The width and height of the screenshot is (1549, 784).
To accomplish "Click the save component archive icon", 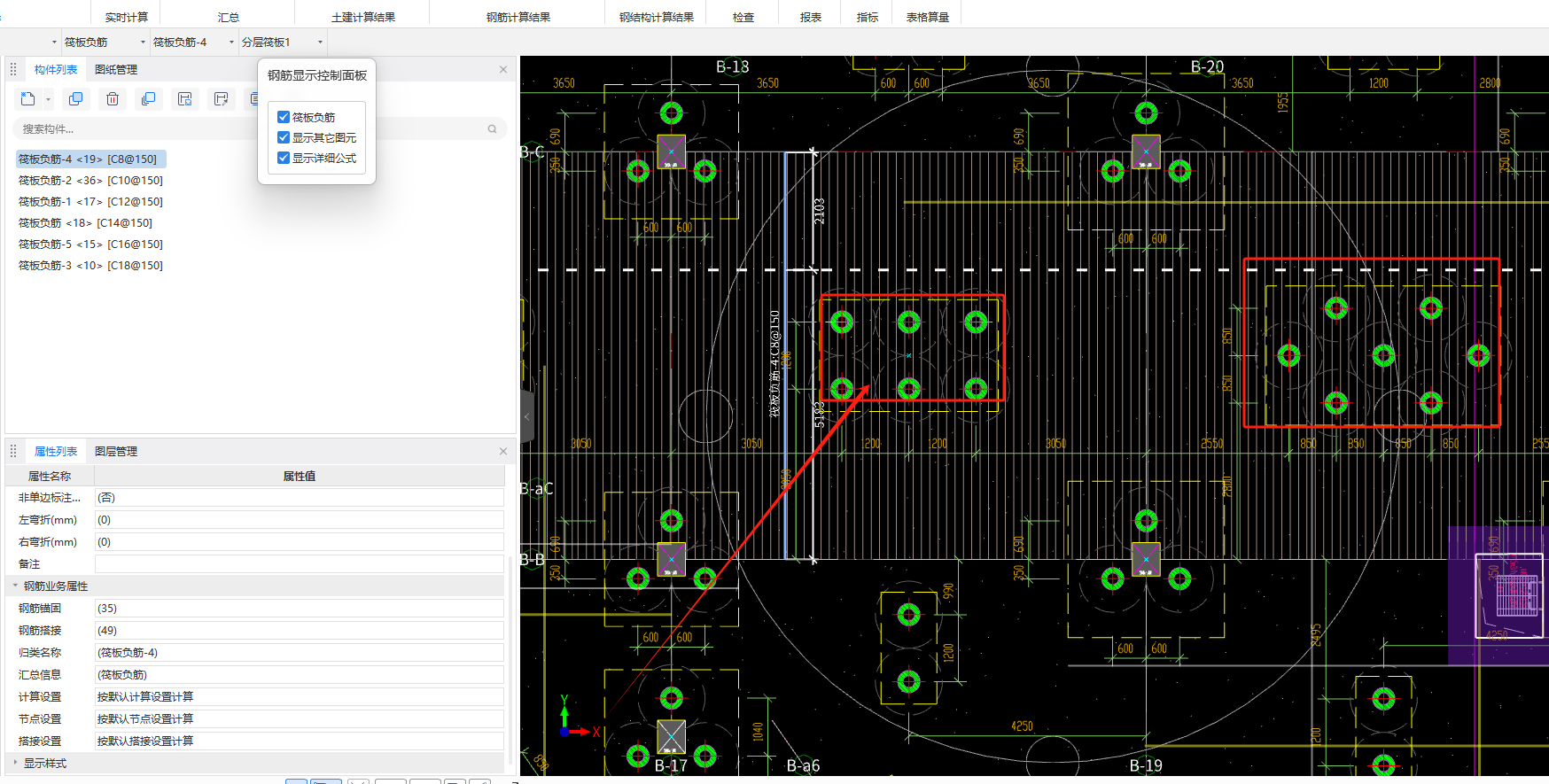I will coord(185,99).
